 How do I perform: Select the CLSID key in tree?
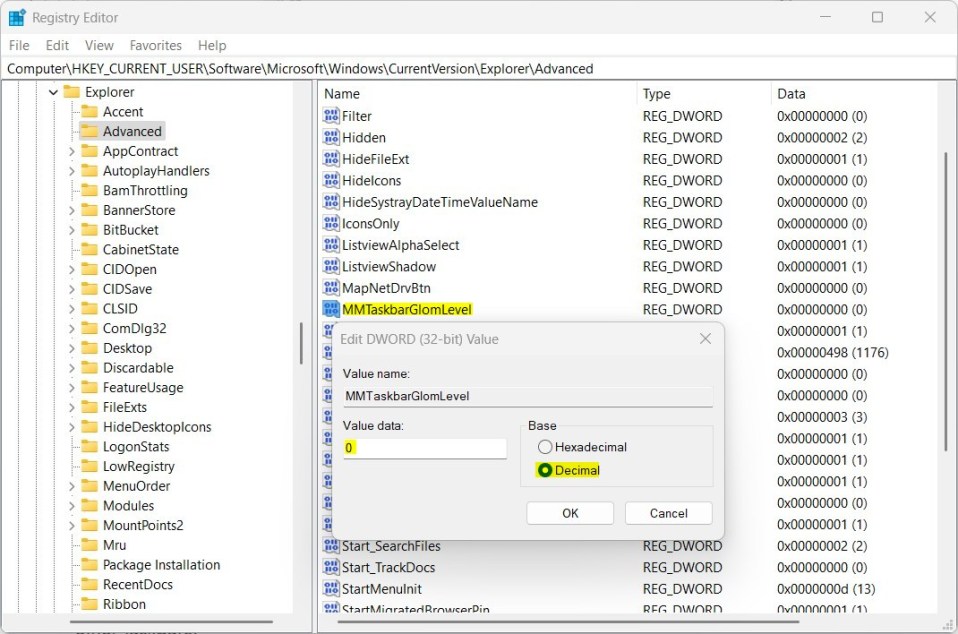[x=120, y=308]
